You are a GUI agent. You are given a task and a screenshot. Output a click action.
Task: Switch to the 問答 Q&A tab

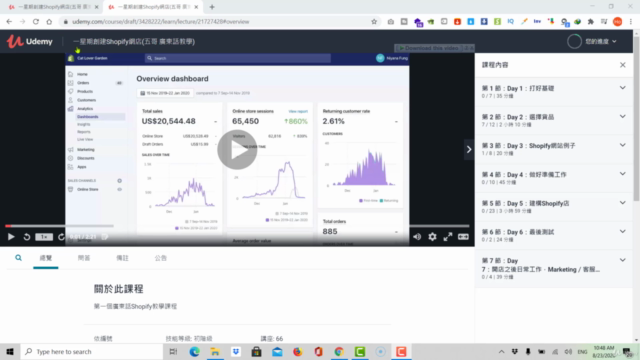pos(84,258)
